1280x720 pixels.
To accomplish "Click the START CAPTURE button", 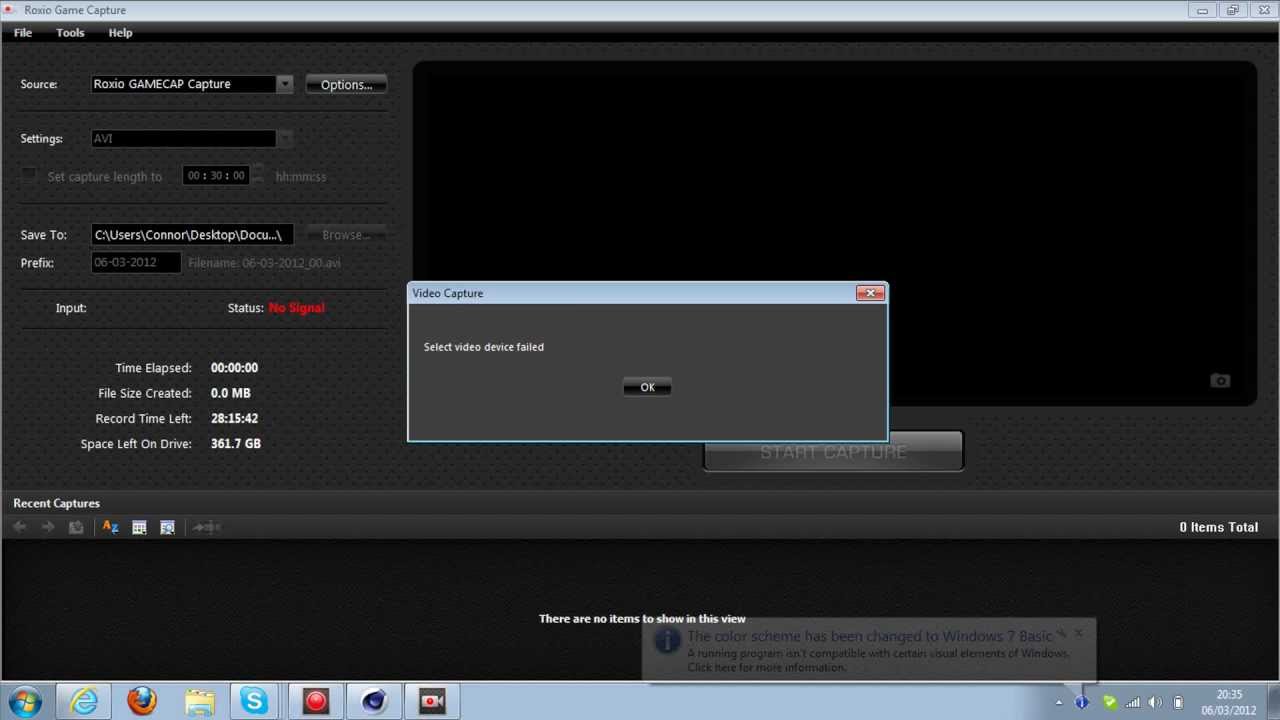I will (833, 452).
